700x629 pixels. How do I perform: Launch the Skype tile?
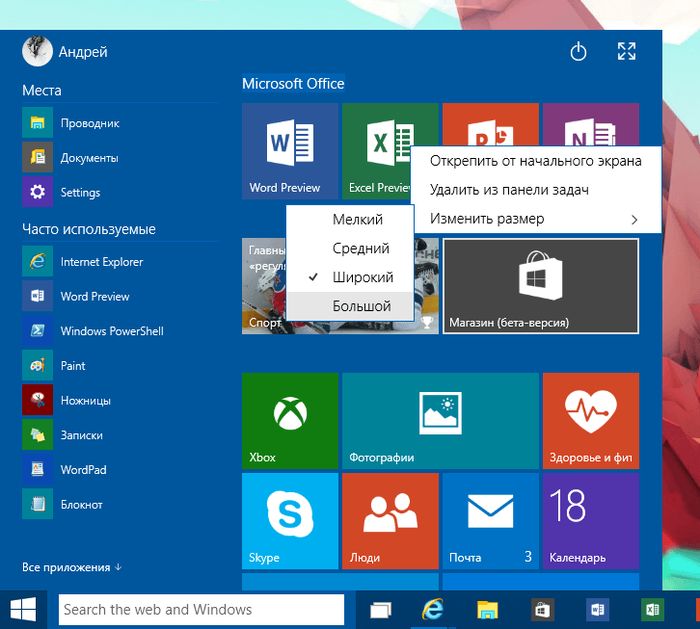[290, 521]
